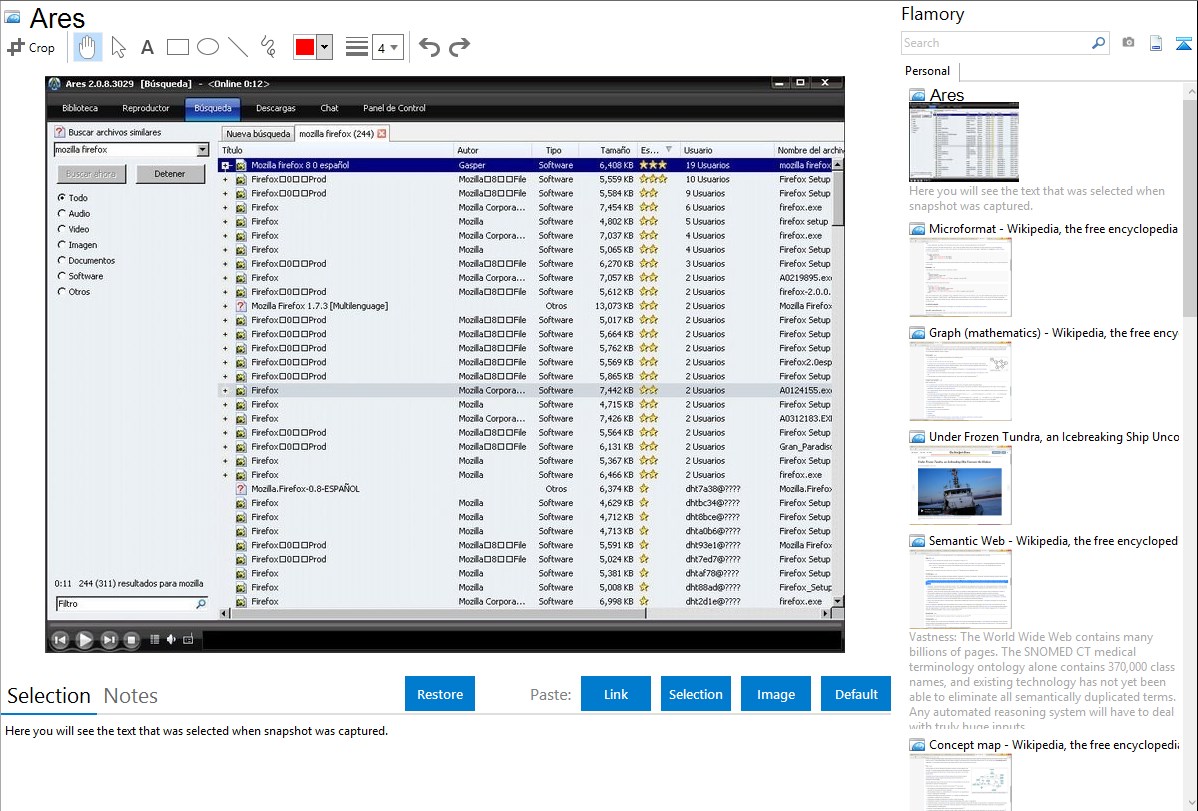Open the Biblioteca tab in Ares
The height and width of the screenshot is (811, 1198).
[80, 109]
